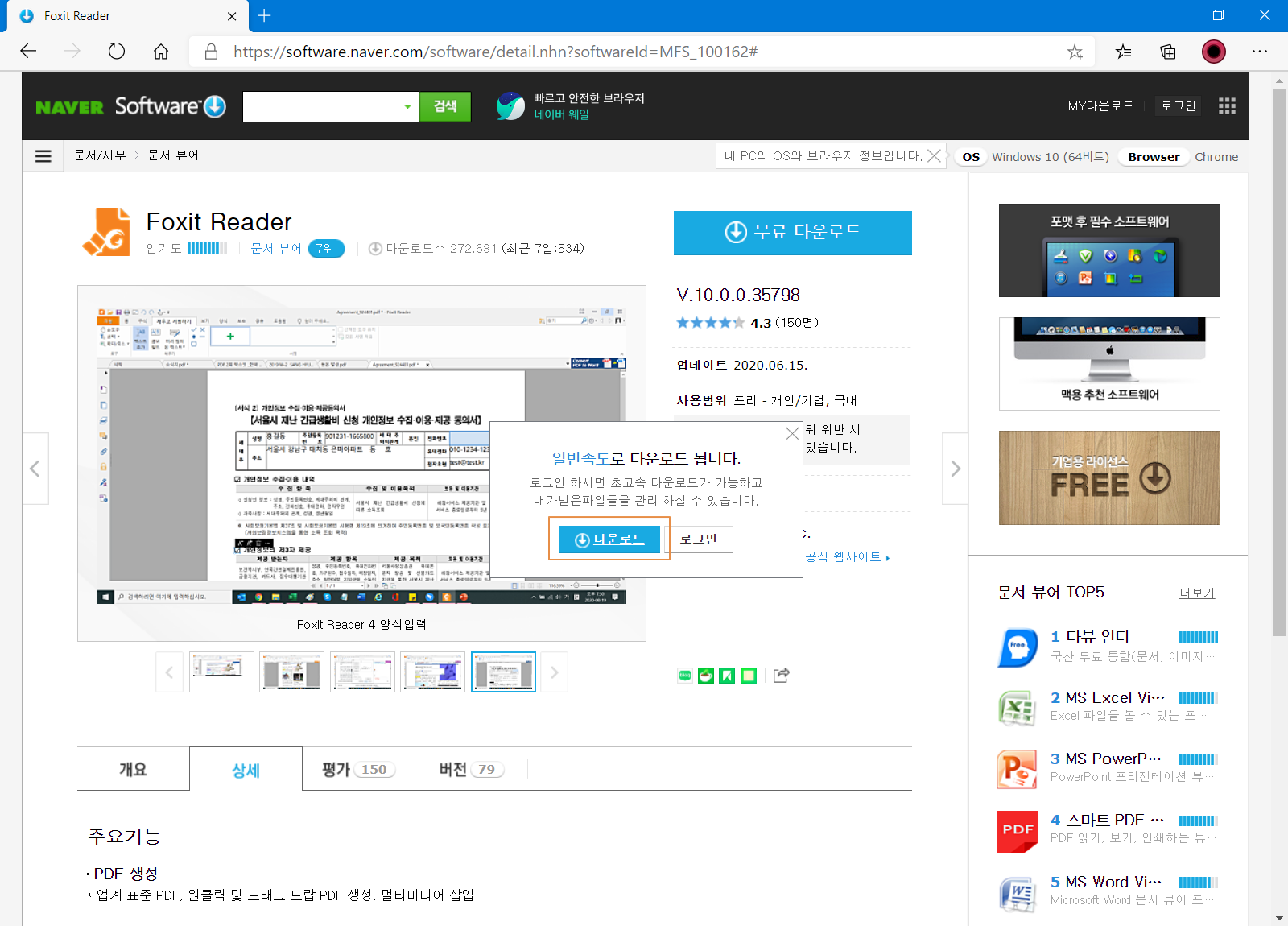
Task: Click the green 검색 search button
Action: (x=445, y=106)
